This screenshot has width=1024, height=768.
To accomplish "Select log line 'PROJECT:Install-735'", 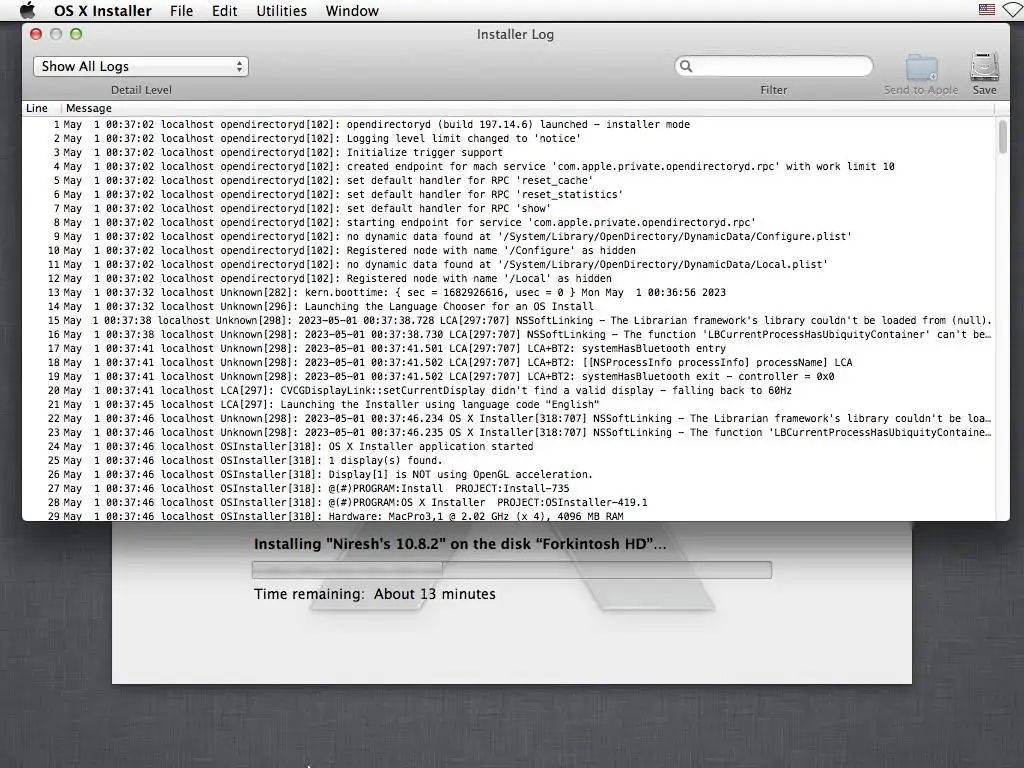I will click(x=508, y=488).
